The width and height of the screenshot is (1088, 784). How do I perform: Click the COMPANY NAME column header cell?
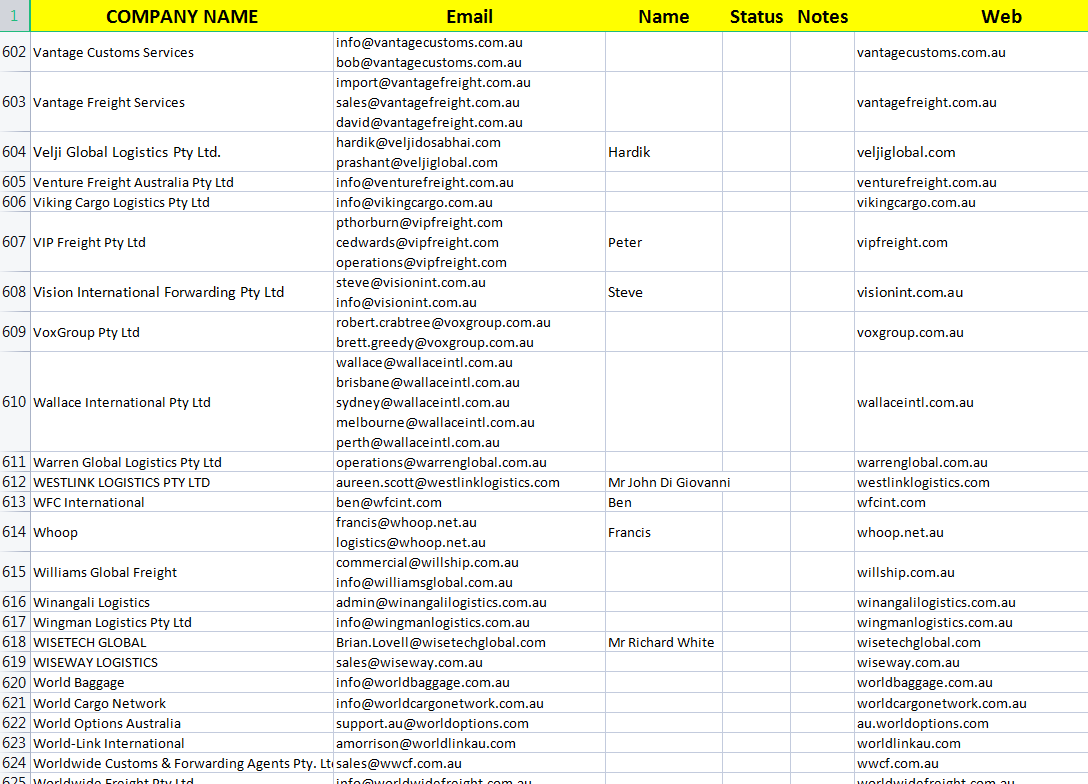point(181,16)
